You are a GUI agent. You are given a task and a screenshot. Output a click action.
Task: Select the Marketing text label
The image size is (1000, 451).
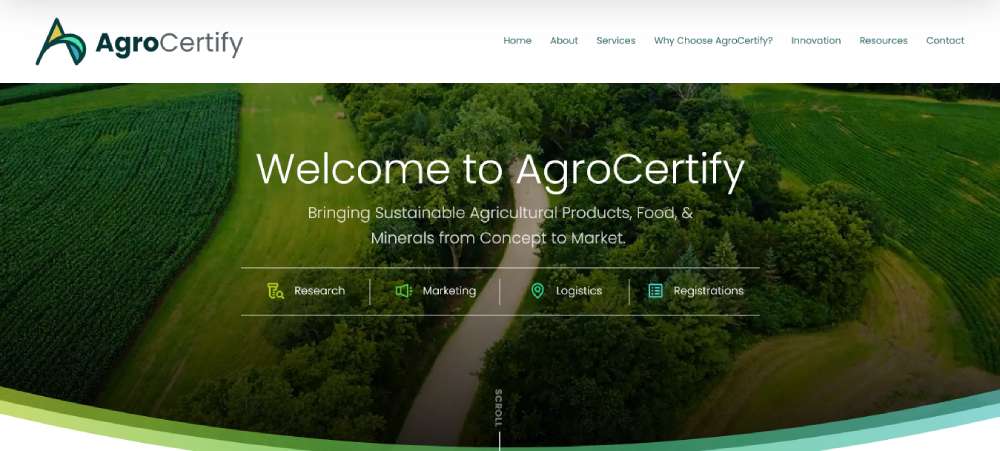(x=449, y=291)
